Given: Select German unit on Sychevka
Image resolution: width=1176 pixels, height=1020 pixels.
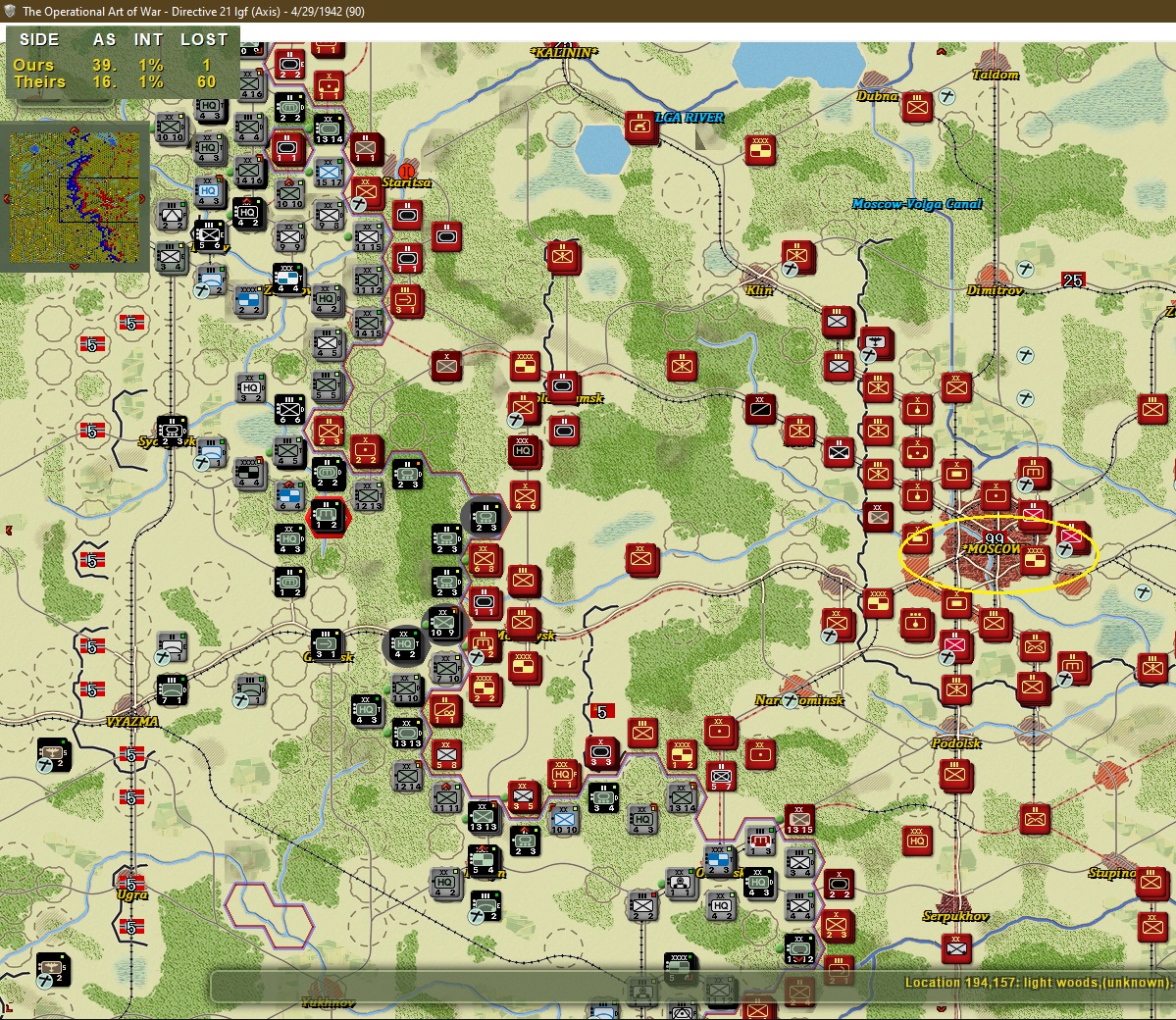Looking at the screenshot, I should pyautogui.click(x=171, y=431).
